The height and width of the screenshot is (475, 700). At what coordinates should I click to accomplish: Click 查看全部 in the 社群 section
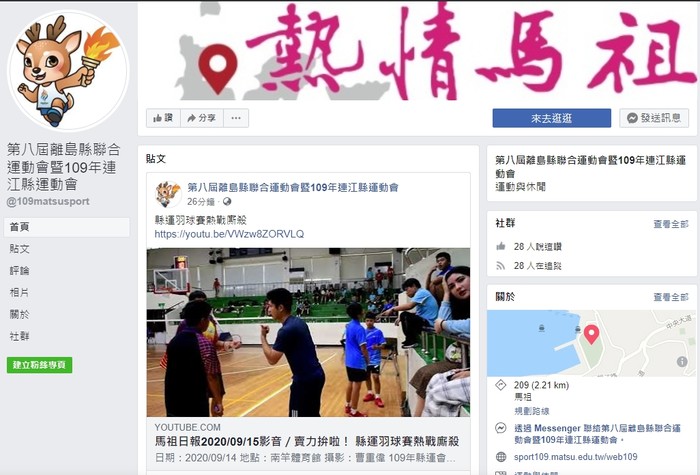(x=671, y=224)
